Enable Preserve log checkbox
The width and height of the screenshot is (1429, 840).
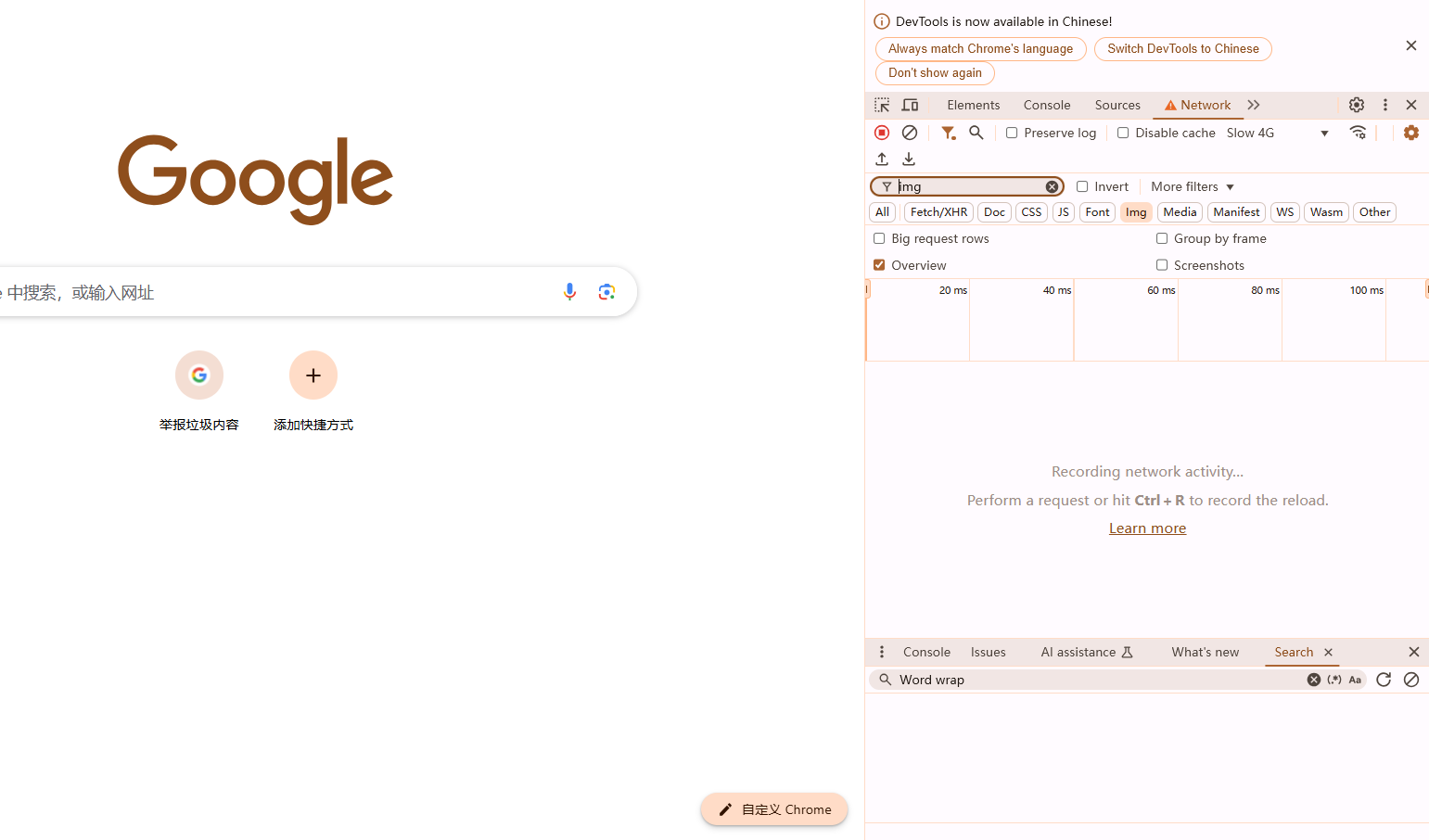coord(1012,133)
